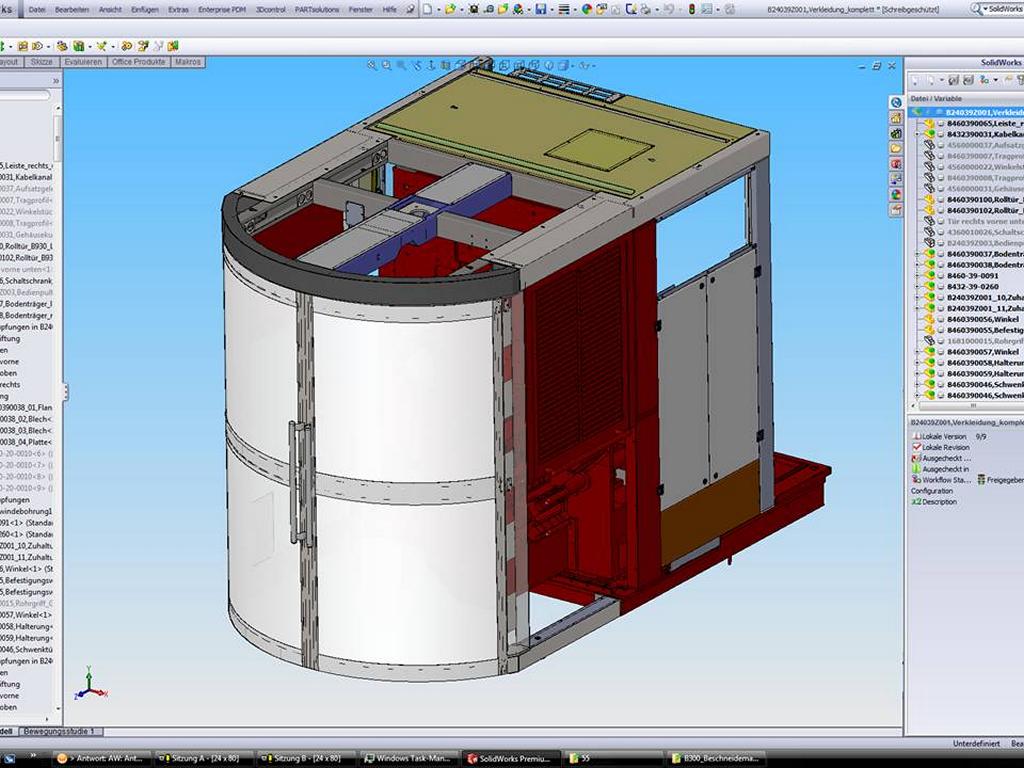Viewport: 1024px width, 768px height.
Task: Open the Custom Properties task pane tab
Action: click(x=895, y=210)
